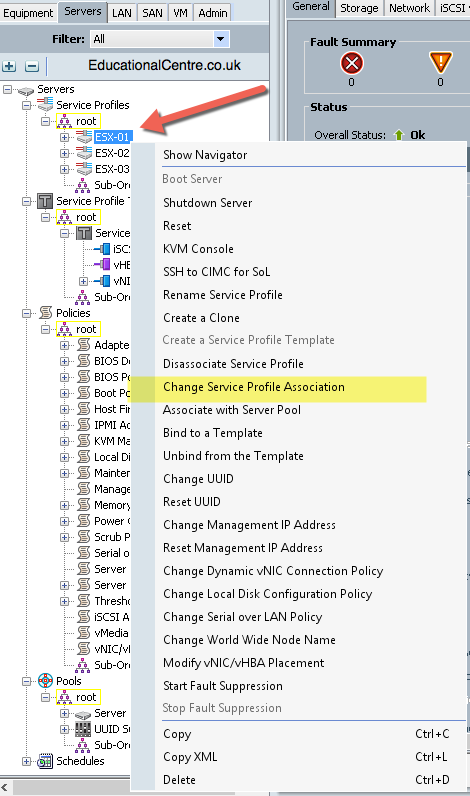Click the critical fault red X icon

(x=352, y=63)
